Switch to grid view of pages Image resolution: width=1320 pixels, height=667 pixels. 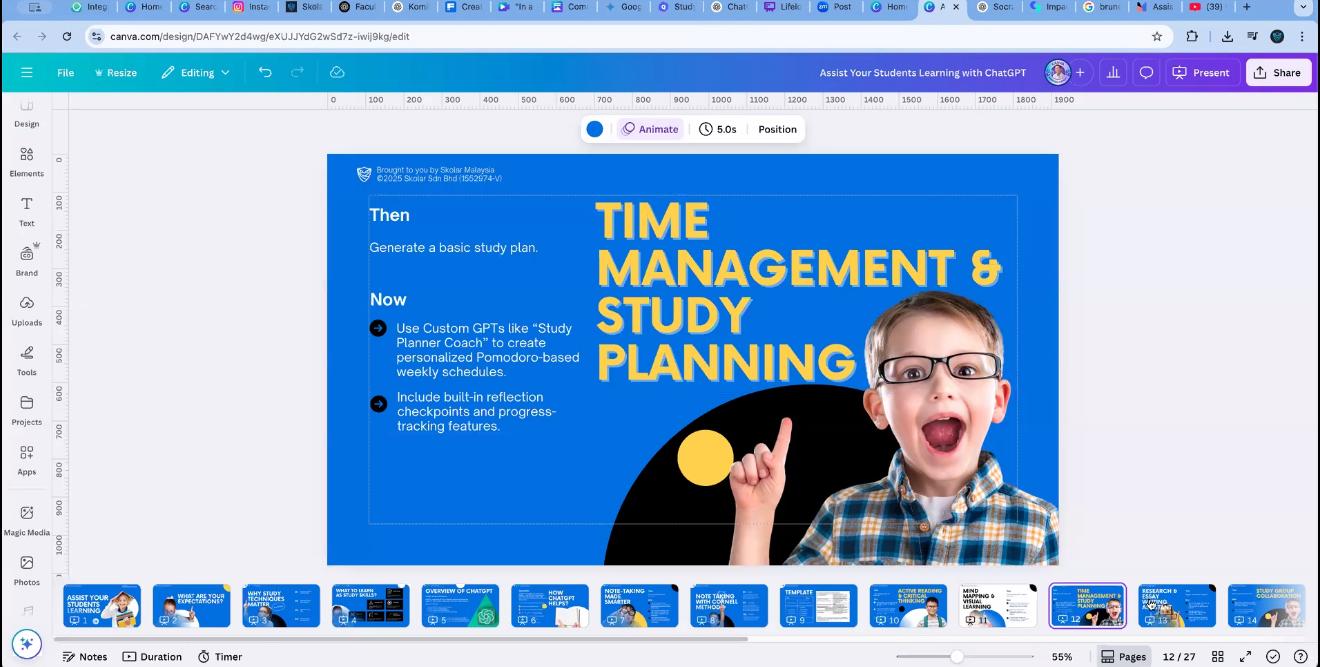(x=1218, y=657)
